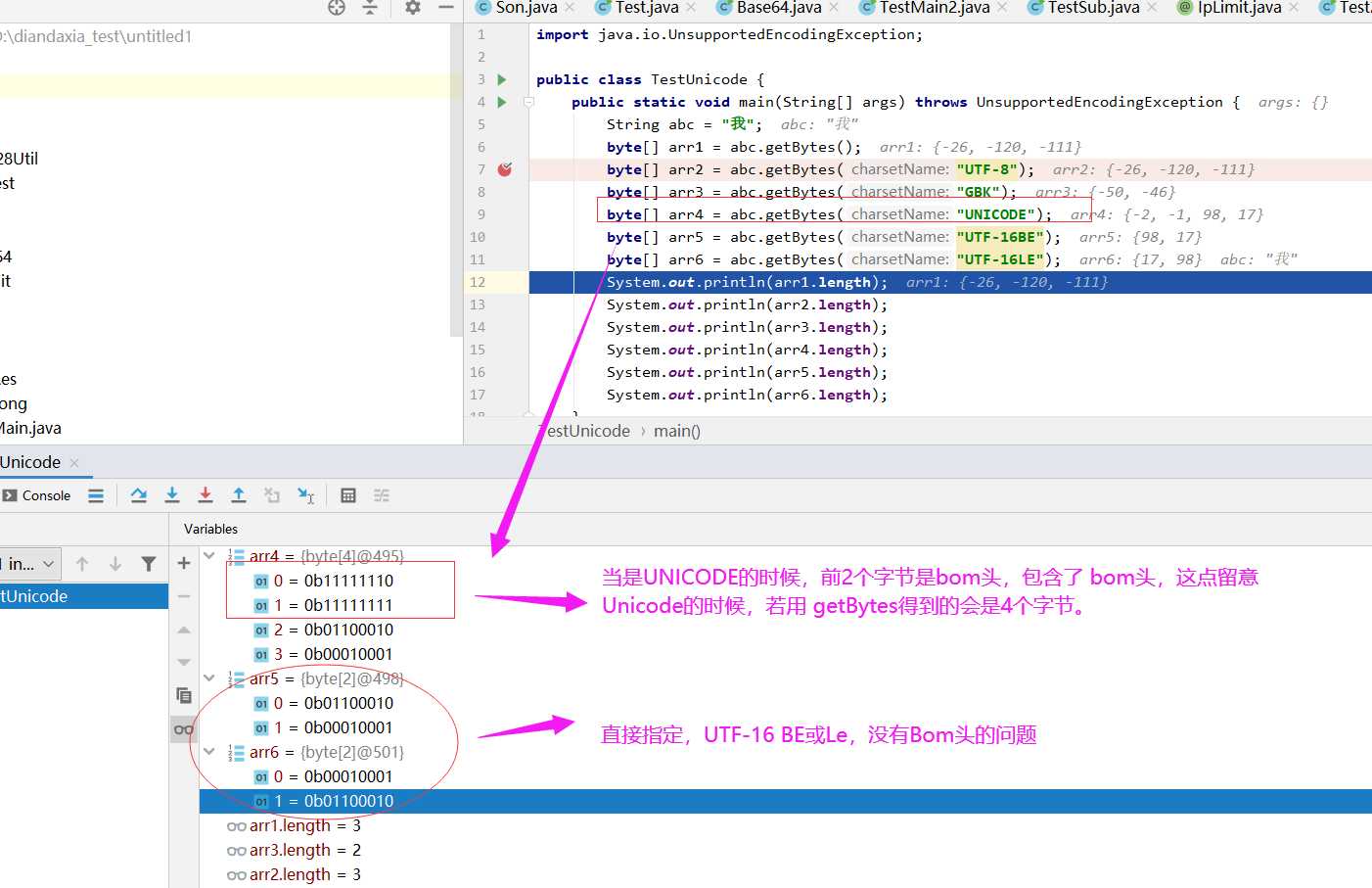Click the editor vertical scrollbar by the gutter

point(455,181)
